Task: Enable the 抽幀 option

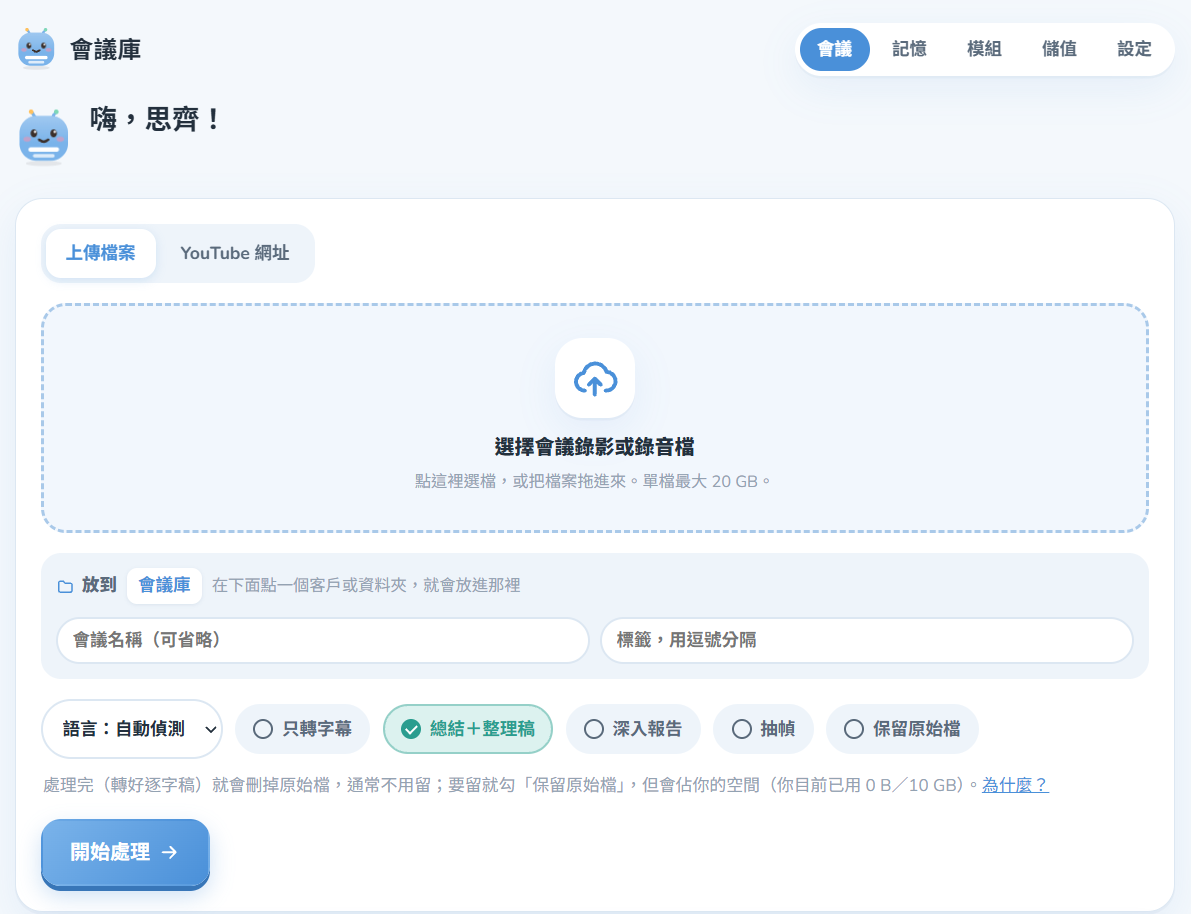Action: point(763,729)
